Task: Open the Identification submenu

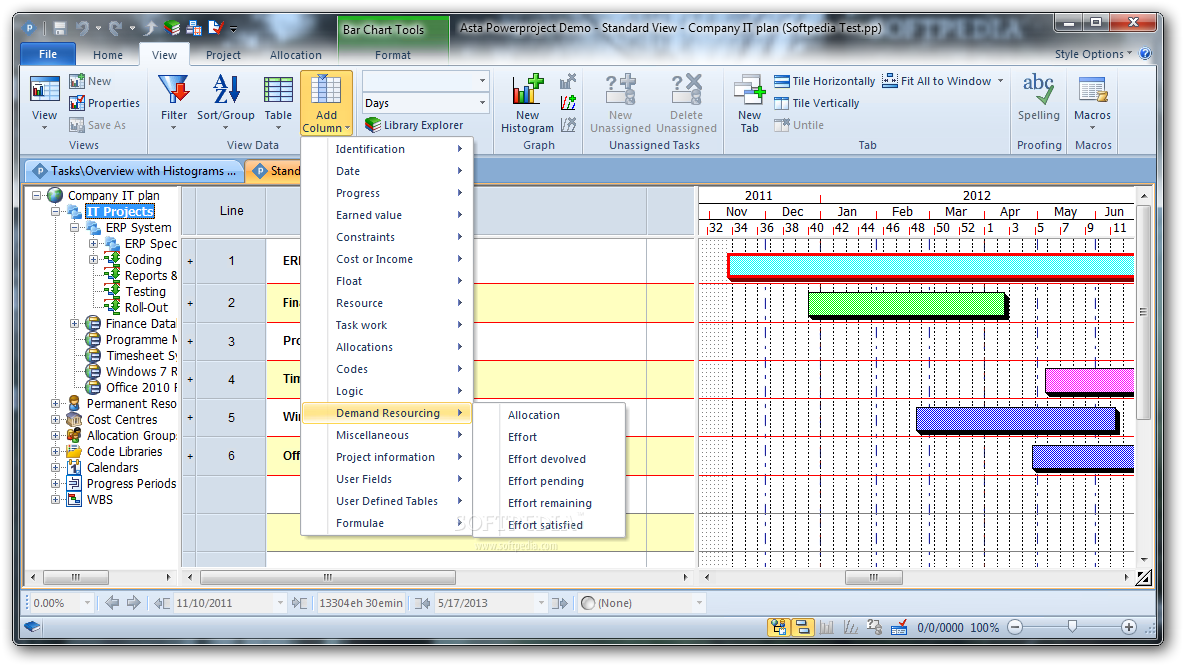Action: click(387, 149)
